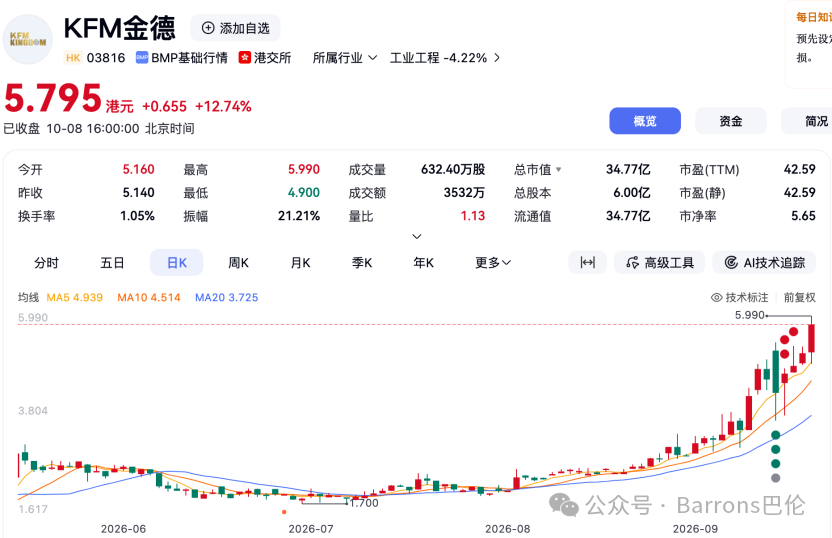Viewport: 832px width, 538px height.
Task: Select the 年K chart period
Action: 423,263
